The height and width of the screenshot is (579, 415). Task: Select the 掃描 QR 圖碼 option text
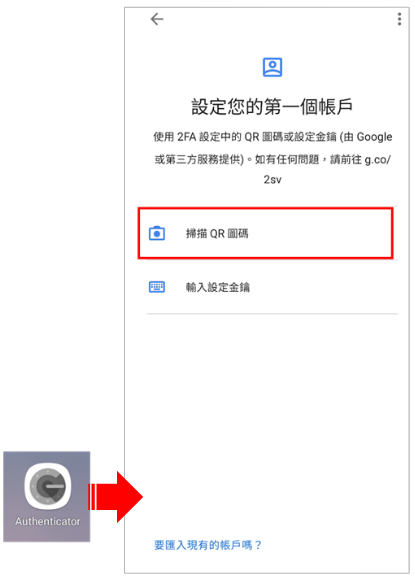click(217, 233)
